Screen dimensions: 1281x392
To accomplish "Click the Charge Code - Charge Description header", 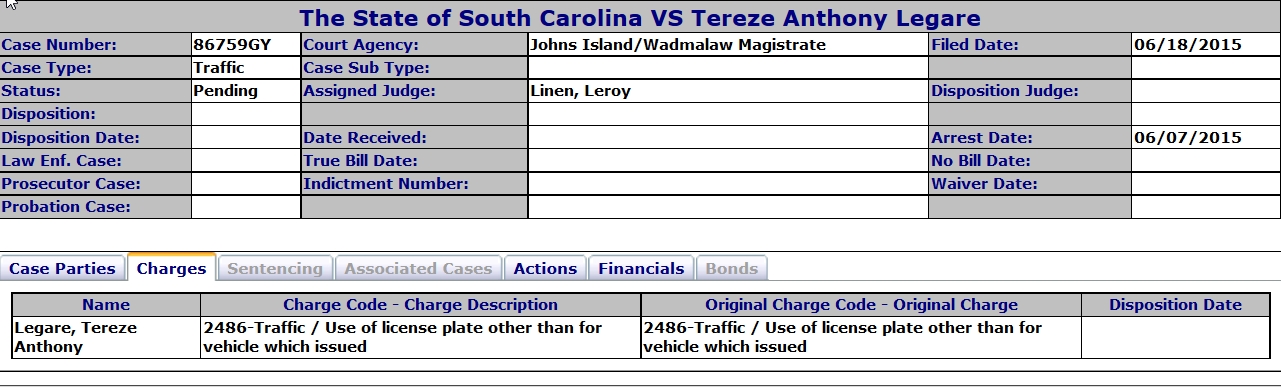I will [421, 305].
